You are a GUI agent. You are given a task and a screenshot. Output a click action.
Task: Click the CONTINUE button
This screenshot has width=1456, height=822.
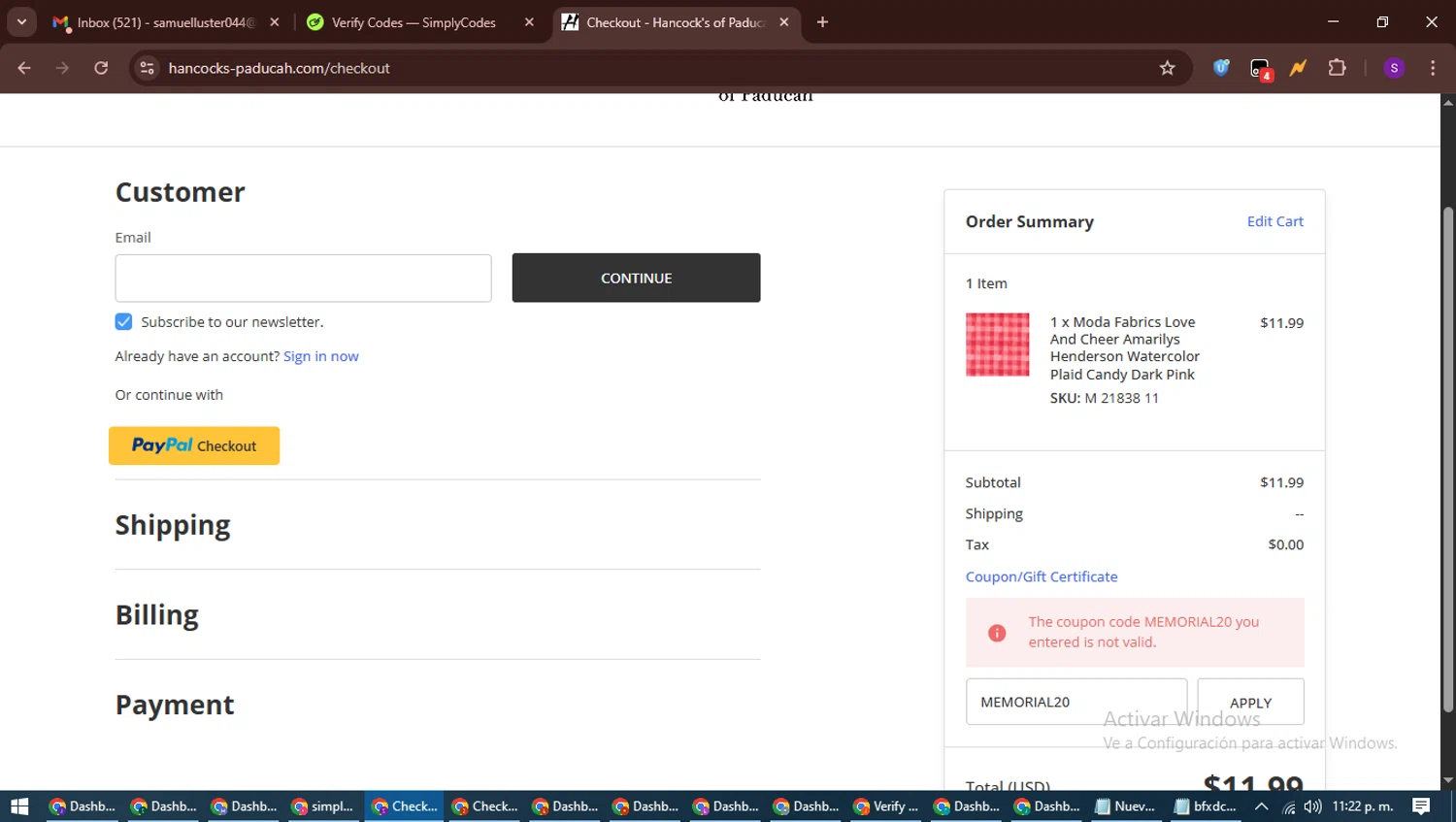(x=636, y=278)
